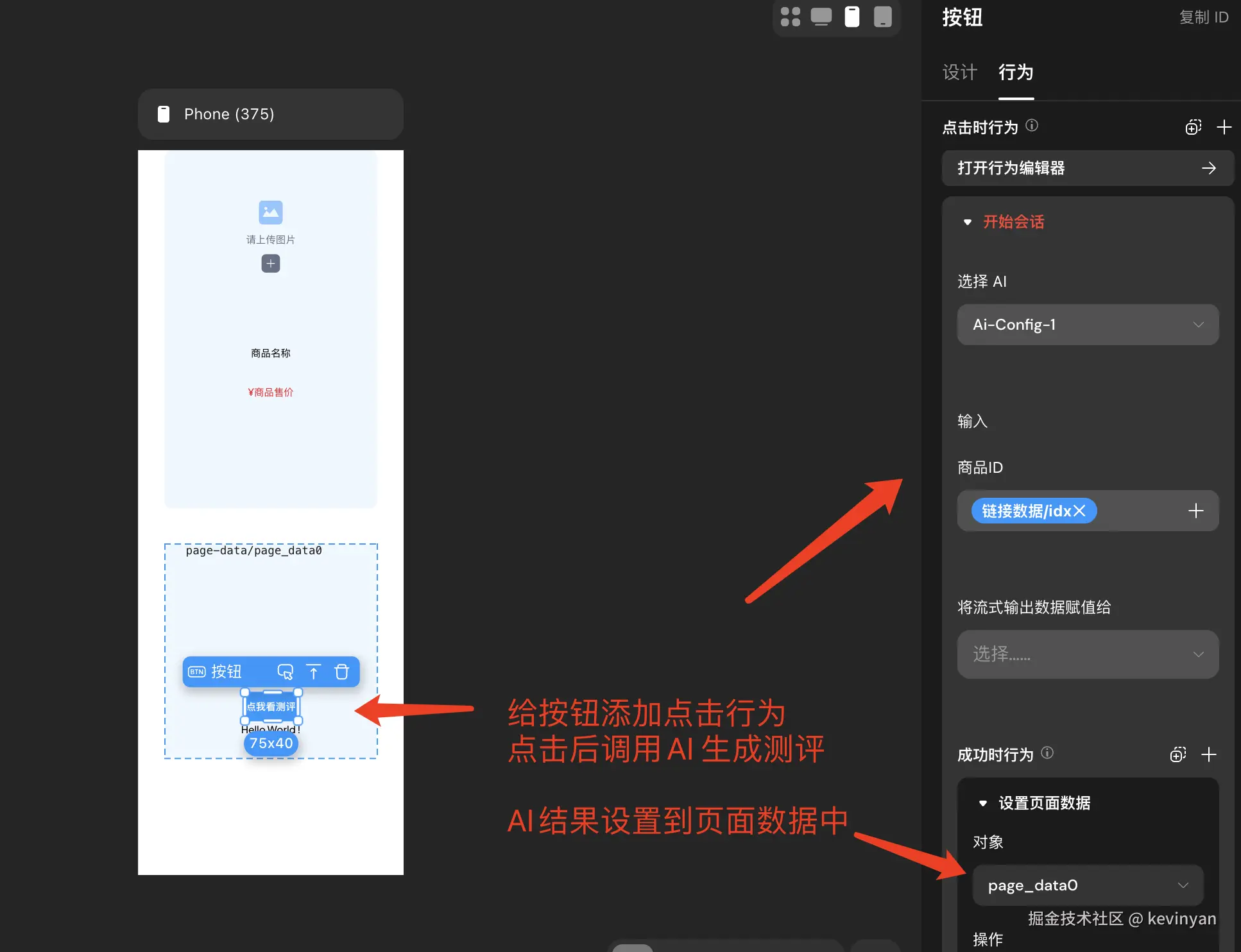Click copy icon beside 点击时行为 plus
This screenshot has width=1241, height=952.
click(1193, 127)
